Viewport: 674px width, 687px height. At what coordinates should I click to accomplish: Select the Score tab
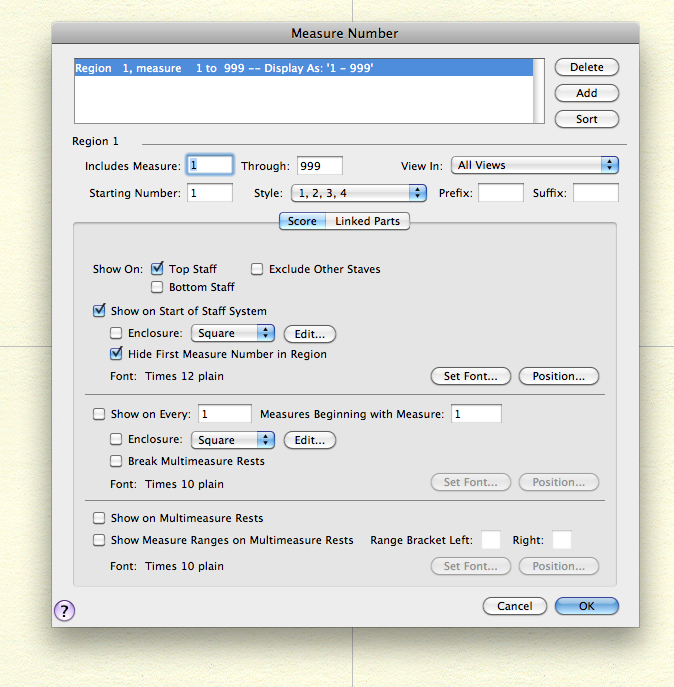click(302, 221)
